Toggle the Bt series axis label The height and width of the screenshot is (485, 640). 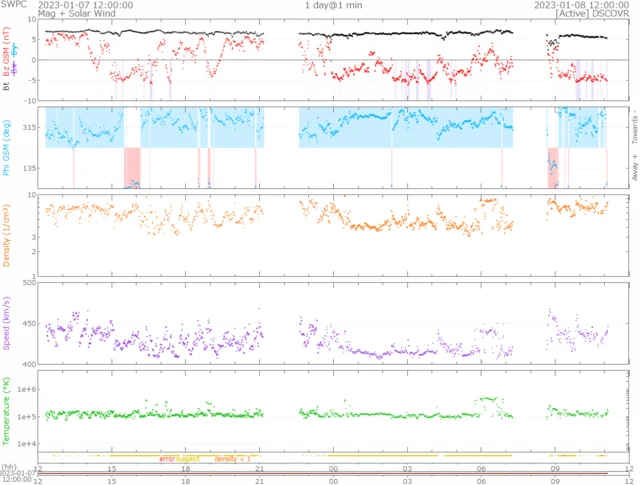8,88
